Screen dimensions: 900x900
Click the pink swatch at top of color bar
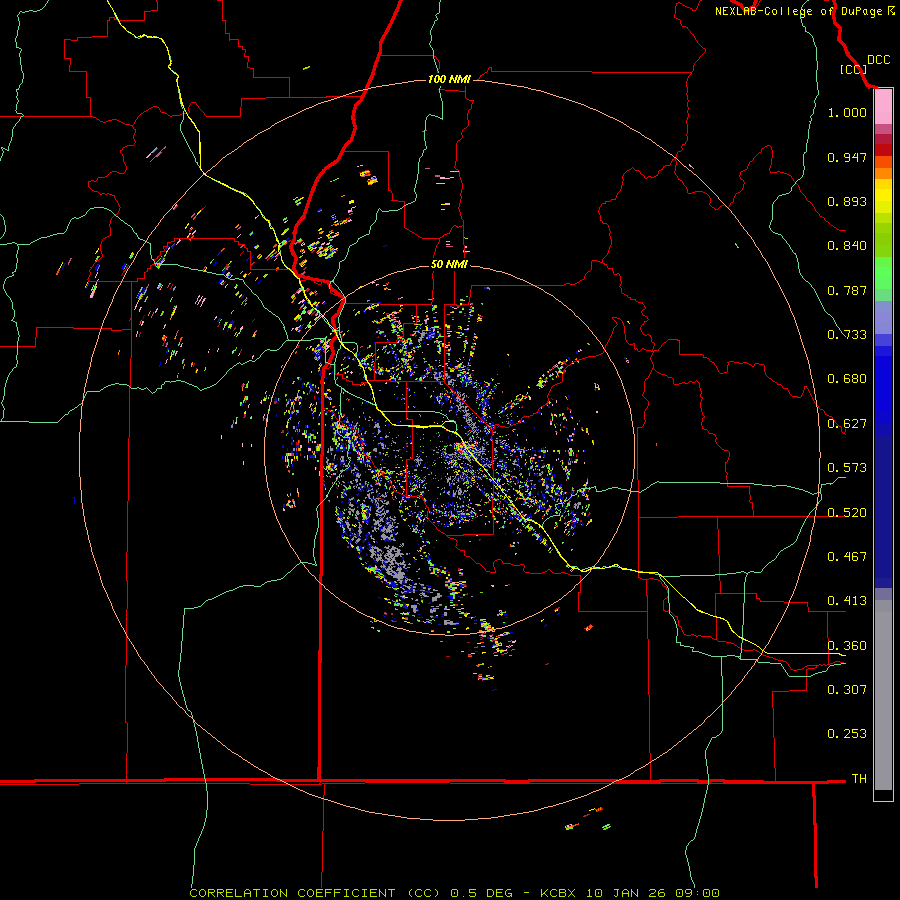[x=883, y=107]
